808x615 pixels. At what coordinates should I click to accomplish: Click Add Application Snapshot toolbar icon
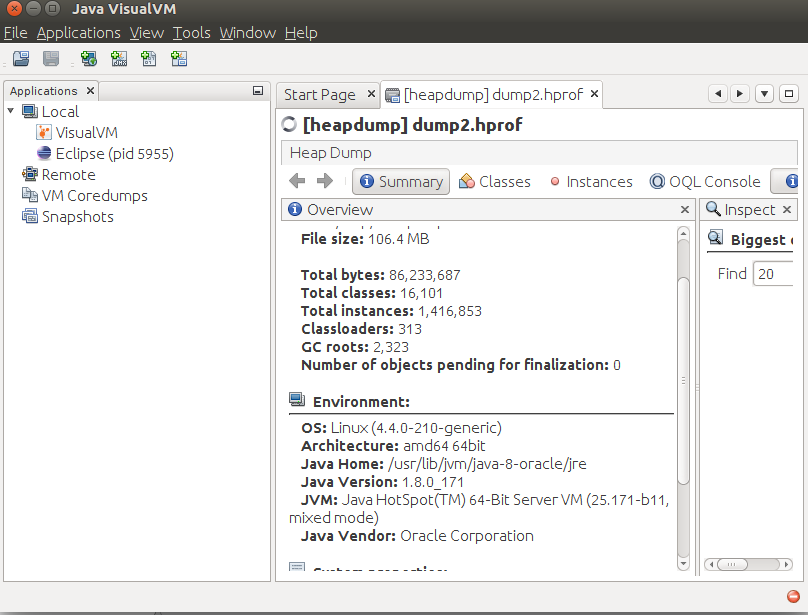[x=179, y=59]
